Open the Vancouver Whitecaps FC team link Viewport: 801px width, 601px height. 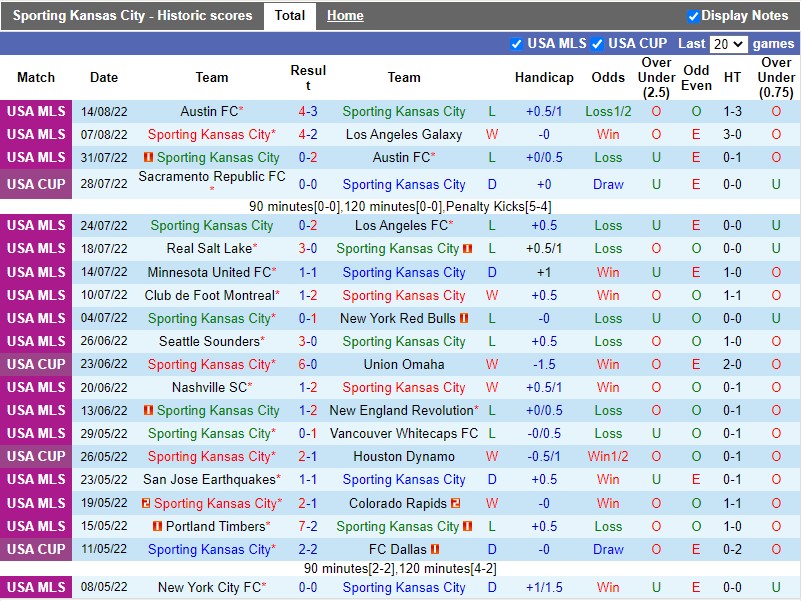404,433
